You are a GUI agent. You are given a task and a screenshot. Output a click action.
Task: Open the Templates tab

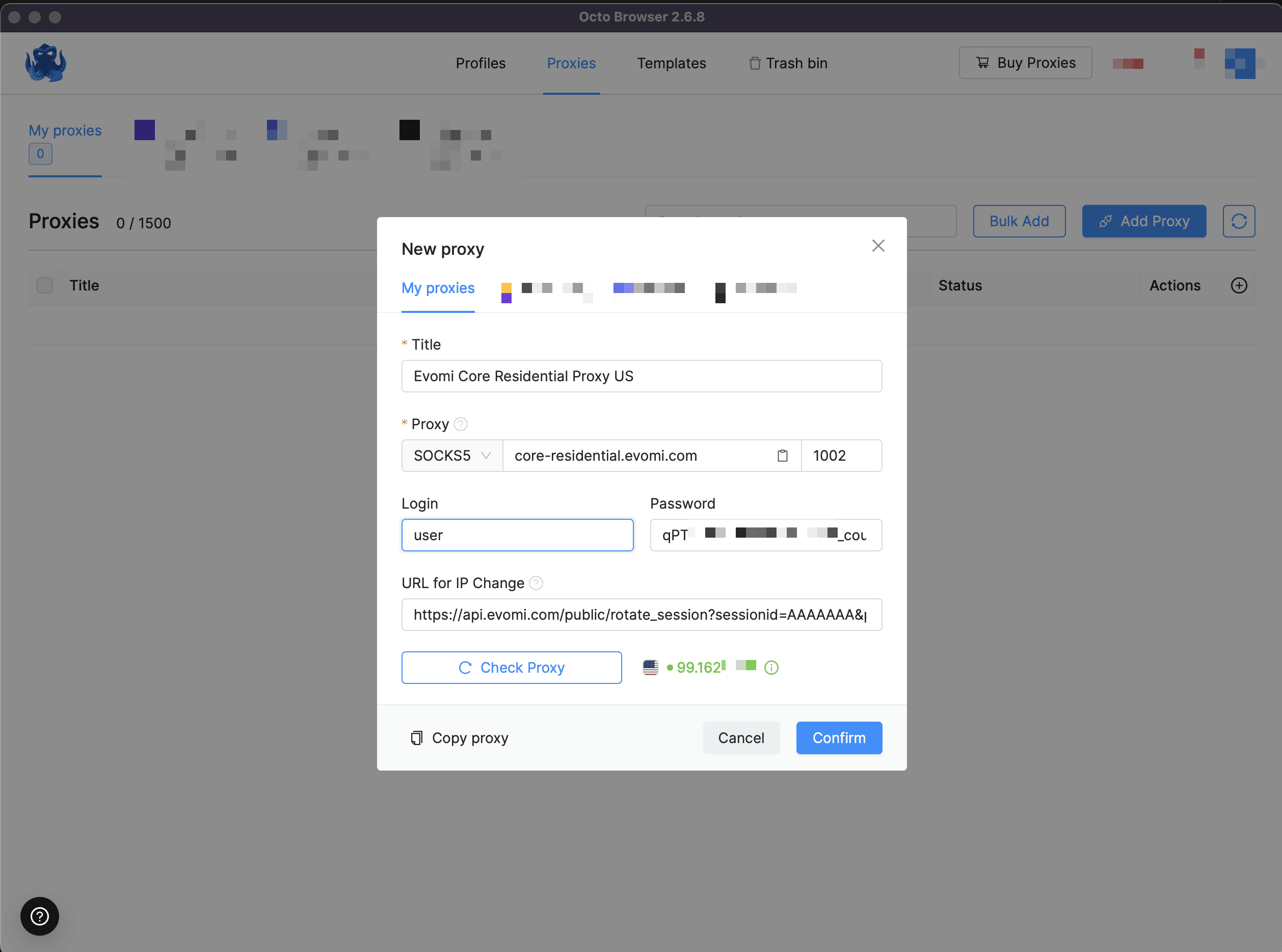coord(671,63)
